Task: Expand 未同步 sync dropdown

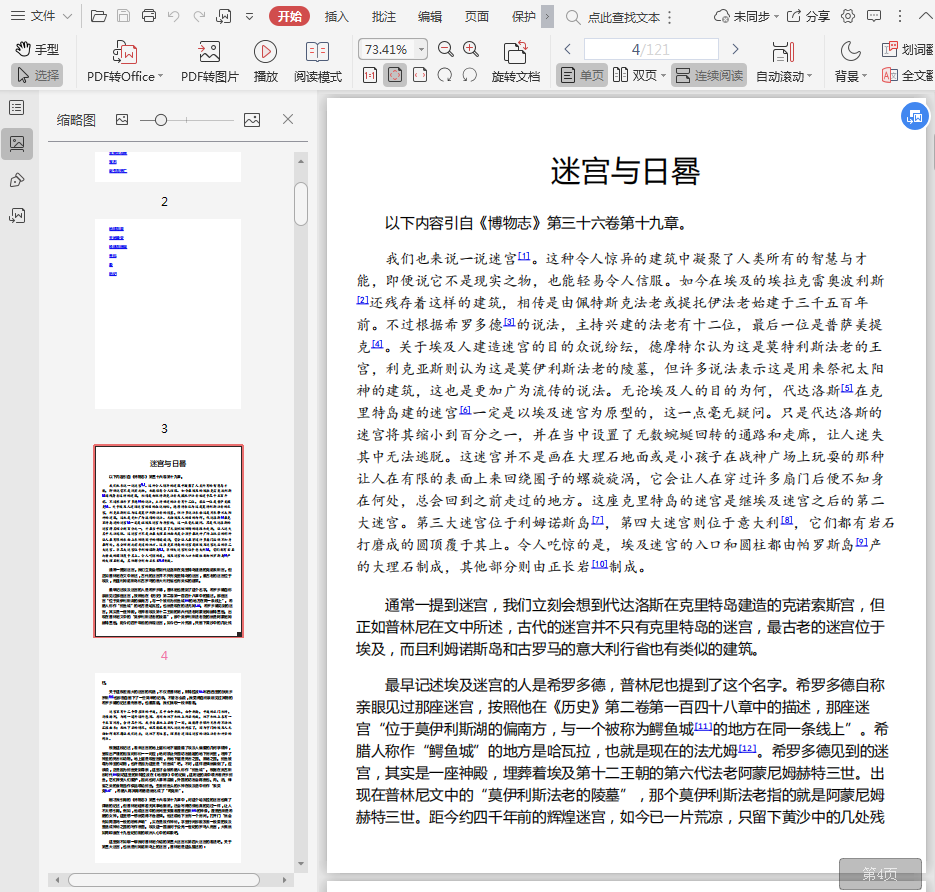Action: click(776, 17)
